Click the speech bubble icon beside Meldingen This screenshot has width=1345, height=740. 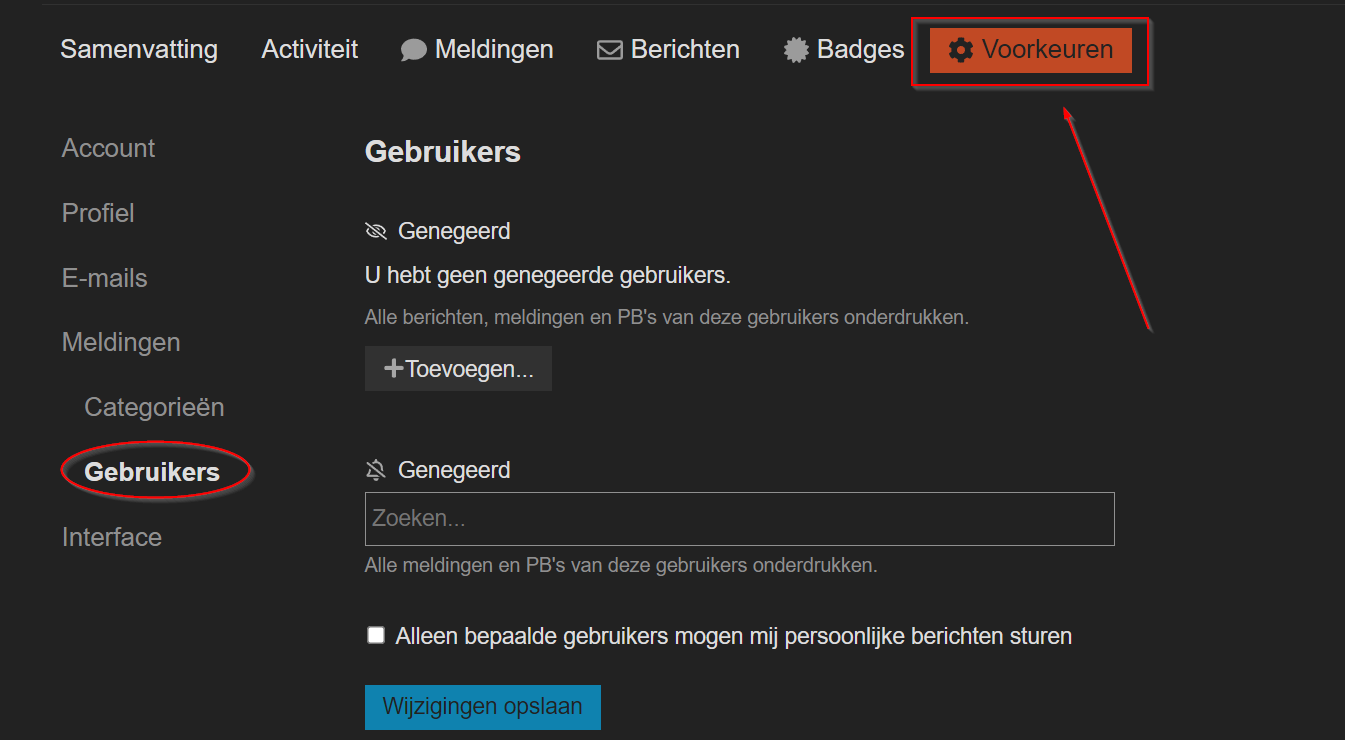(x=413, y=50)
